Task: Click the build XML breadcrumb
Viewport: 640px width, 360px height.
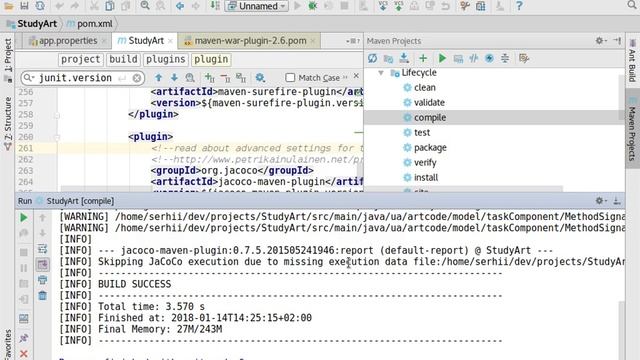Action: coord(123,59)
